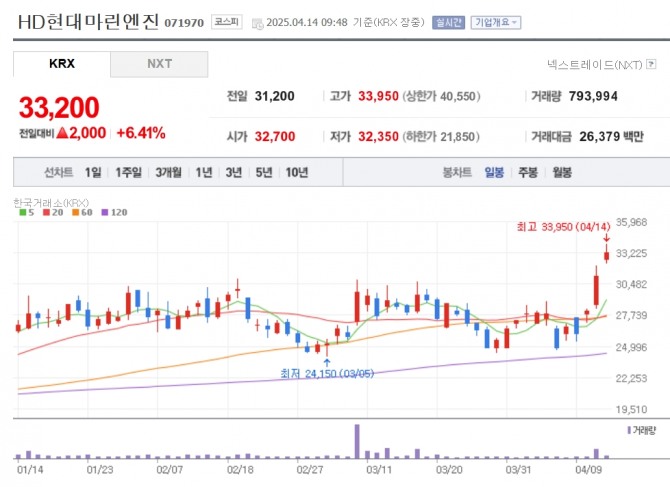The image size is (670, 487).
Task: Select the 10년 line chart period
Action: (297, 173)
